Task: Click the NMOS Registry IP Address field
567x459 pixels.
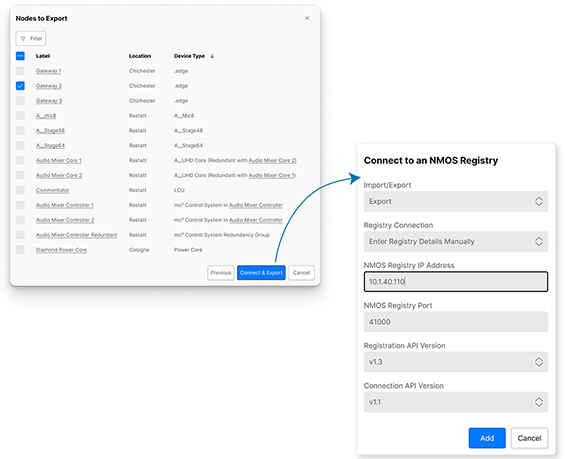Action: point(456,281)
